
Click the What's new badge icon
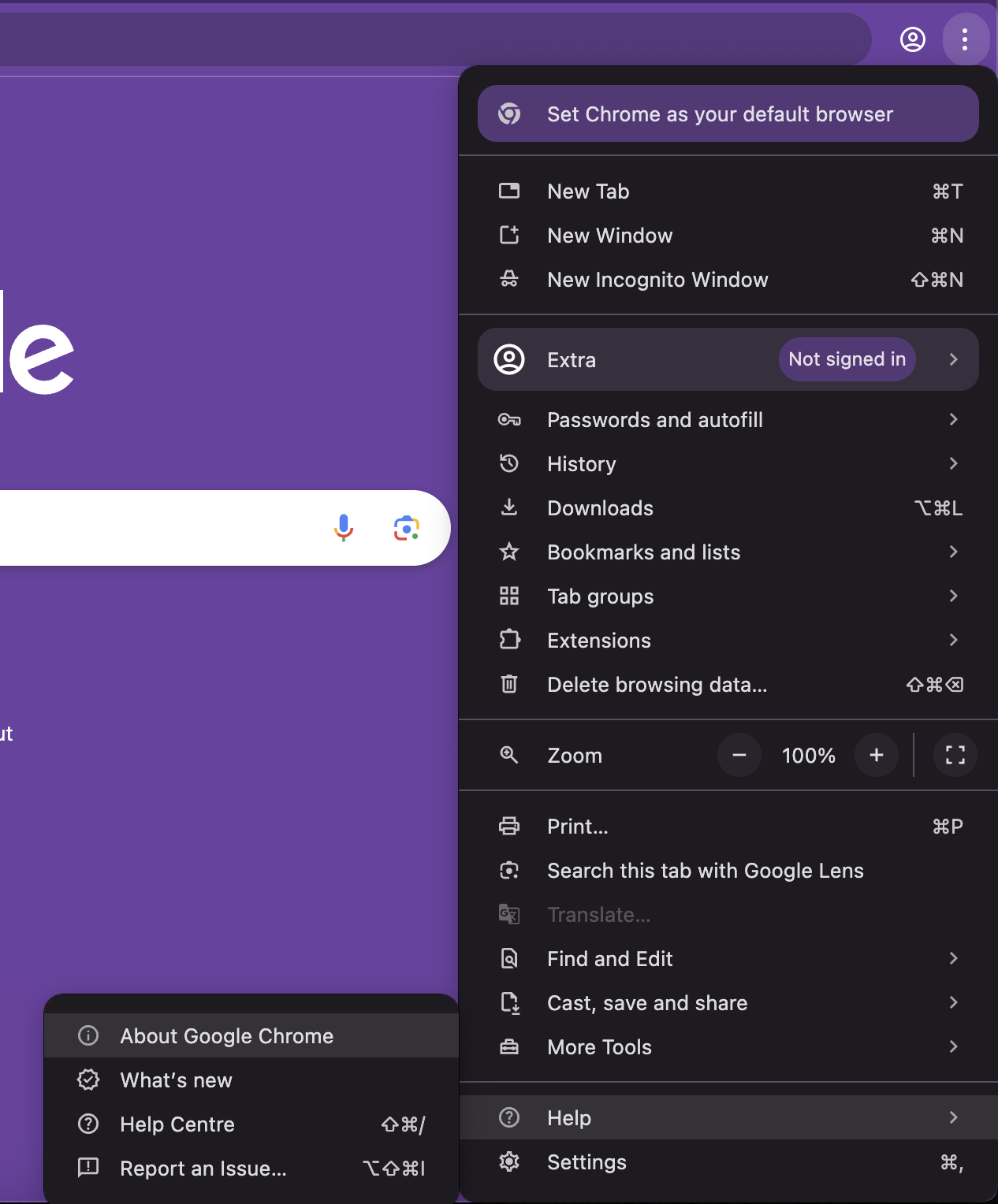pyautogui.click(x=88, y=1080)
